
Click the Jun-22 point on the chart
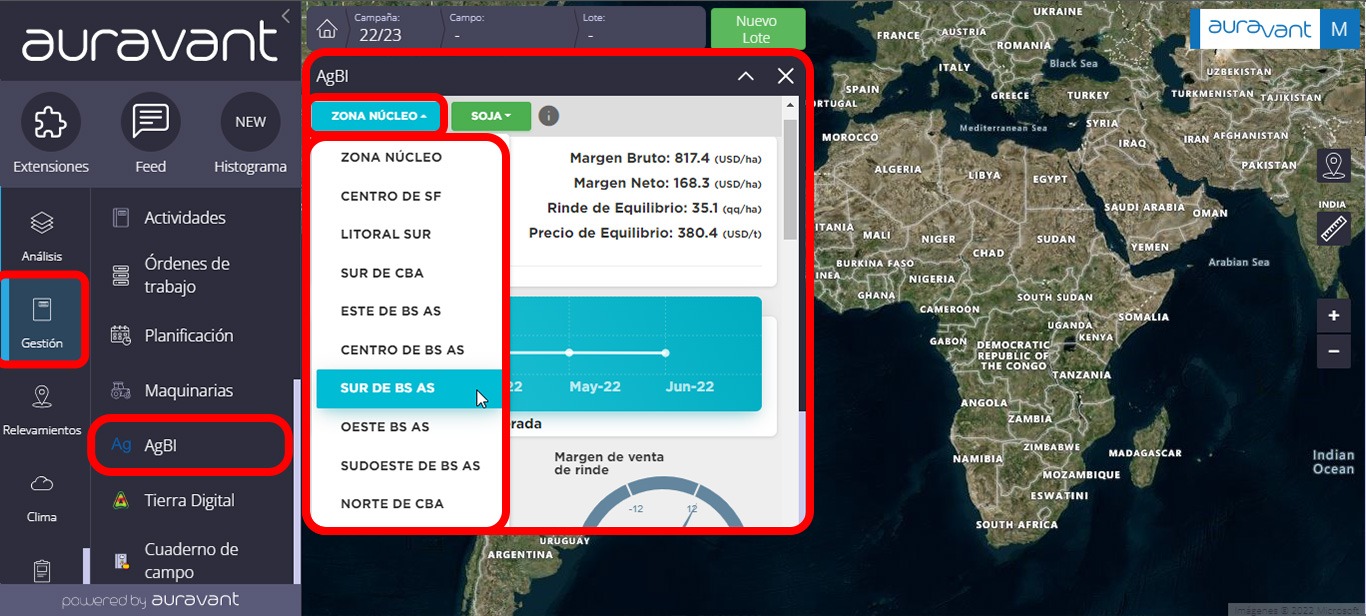point(666,353)
